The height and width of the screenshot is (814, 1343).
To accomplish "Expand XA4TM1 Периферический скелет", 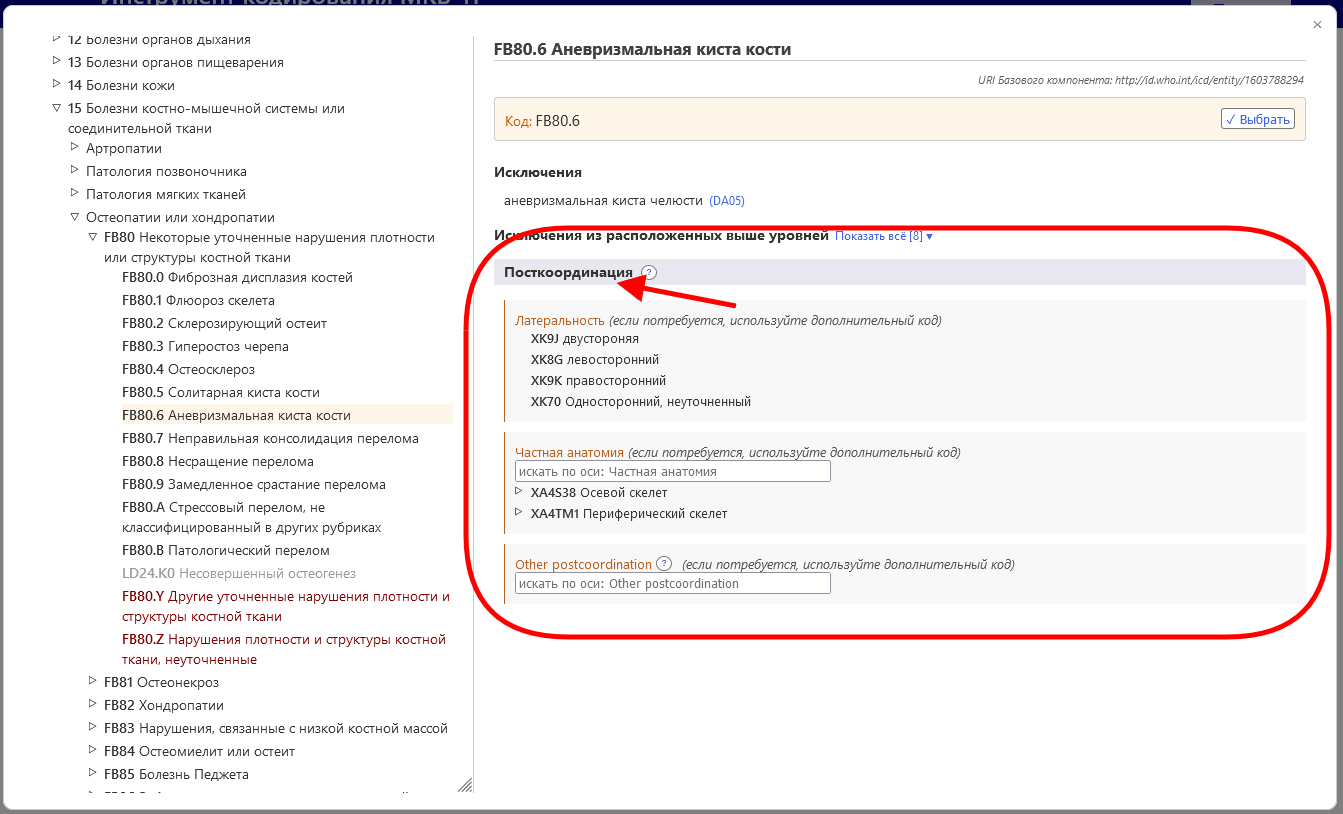I will pos(519,512).
